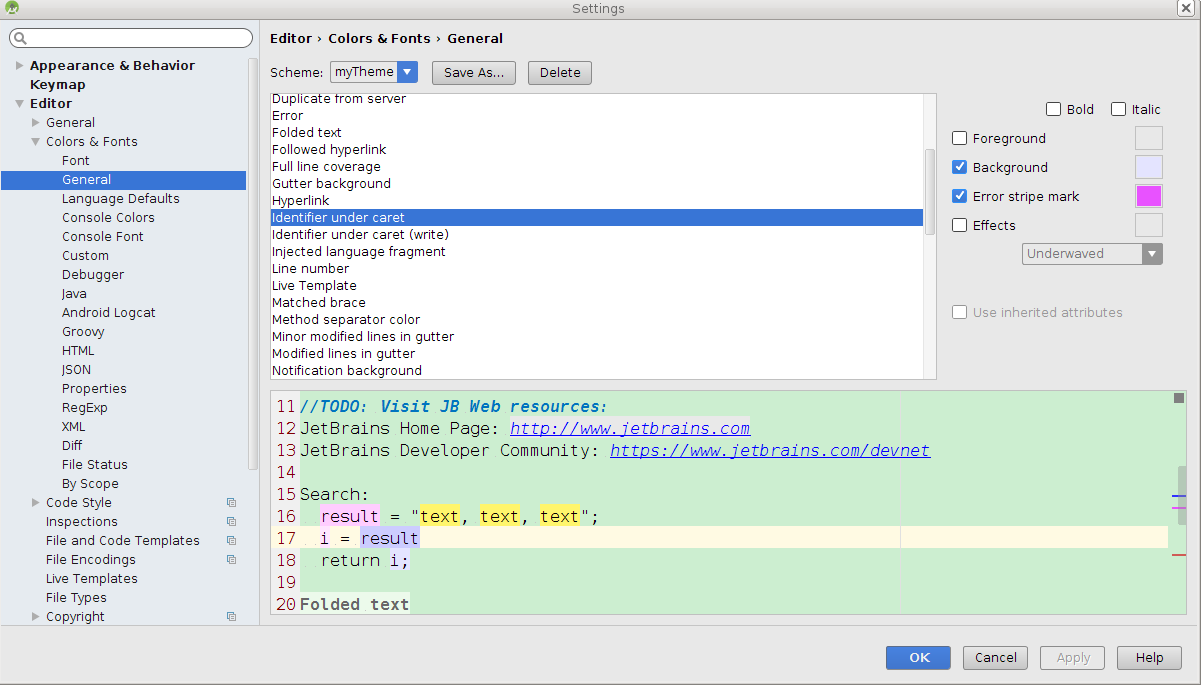Viewport: 1201px width, 686px height.
Task: Click the Save As button
Action: coord(473,72)
